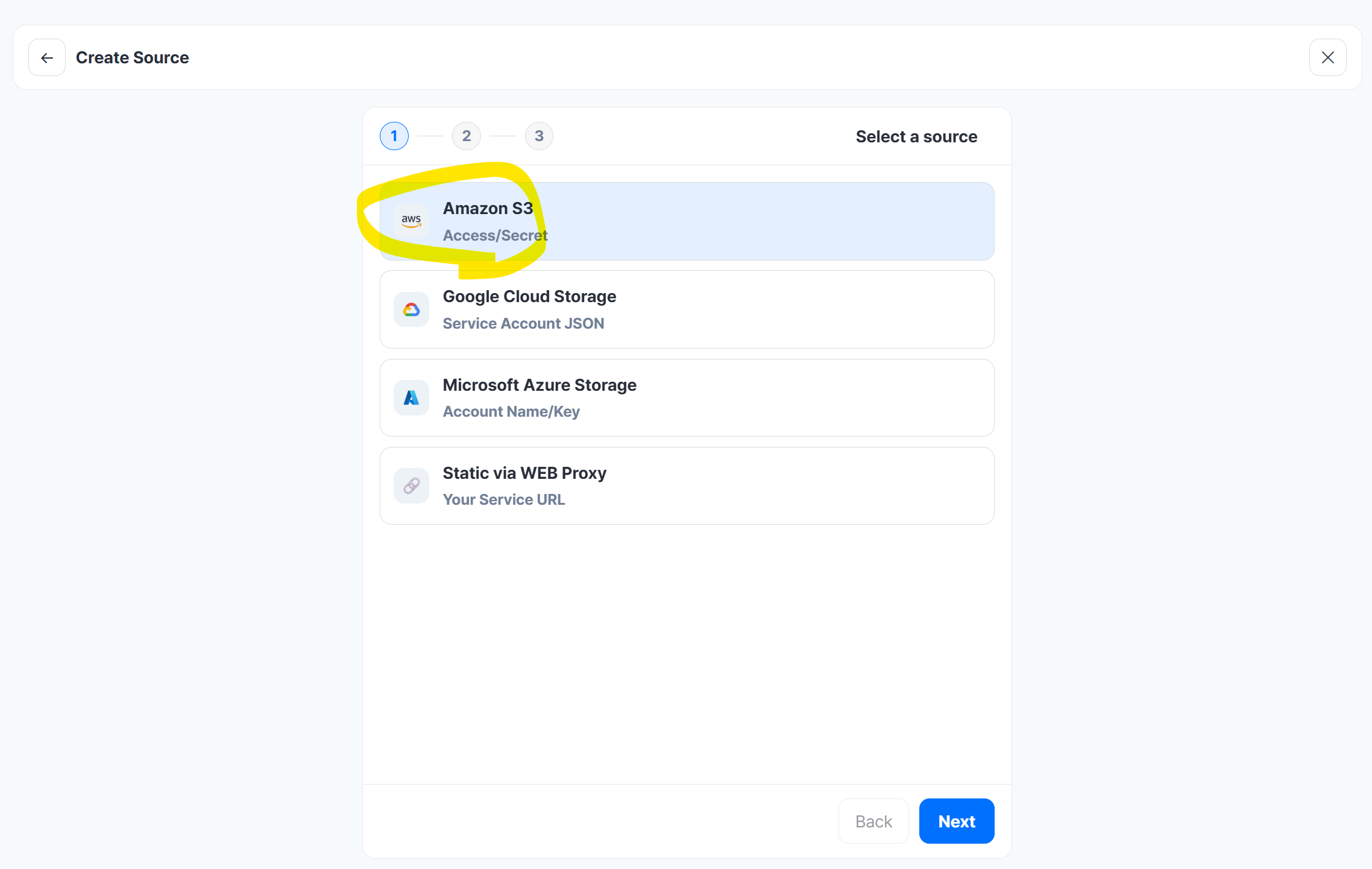This screenshot has height=869, width=1372.
Task: Choose Google Cloud Storage as source
Action: pyautogui.click(x=687, y=309)
